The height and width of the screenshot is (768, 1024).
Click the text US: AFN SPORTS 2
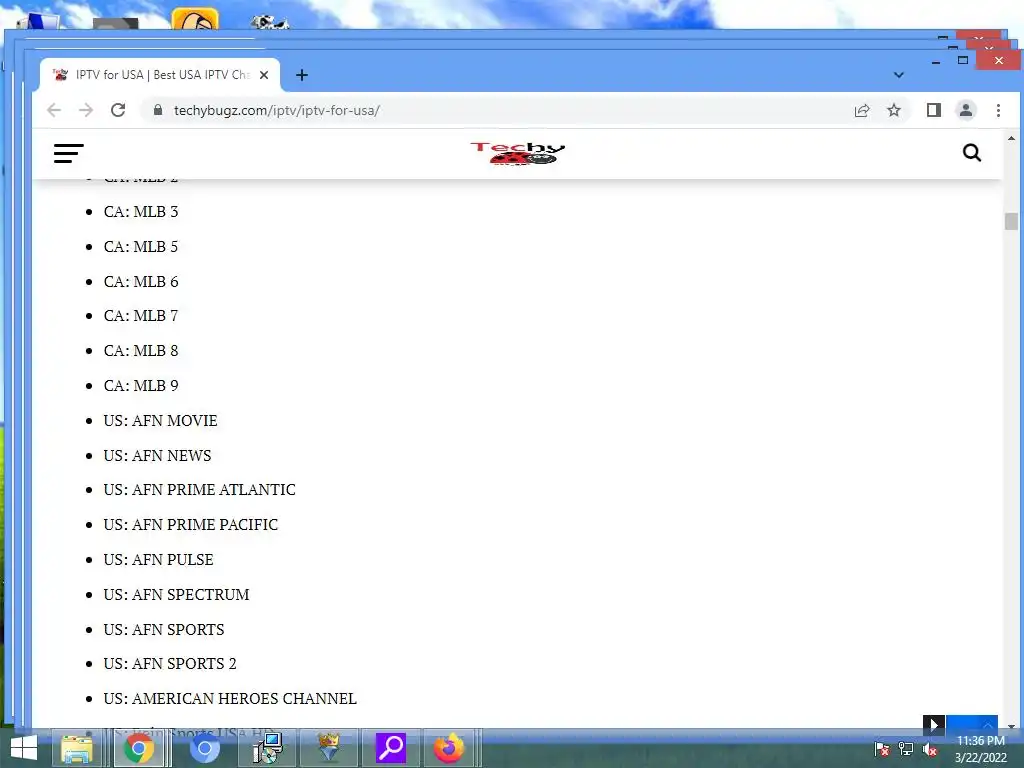pyautogui.click(x=170, y=664)
